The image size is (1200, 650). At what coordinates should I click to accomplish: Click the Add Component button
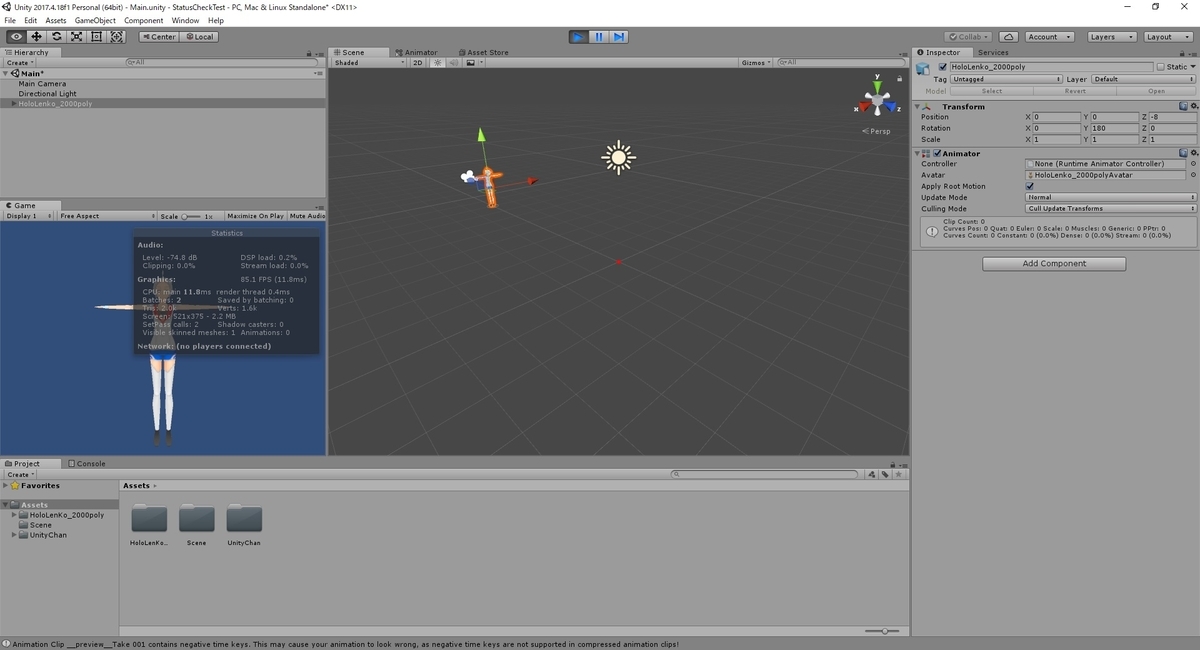[x=1054, y=264]
